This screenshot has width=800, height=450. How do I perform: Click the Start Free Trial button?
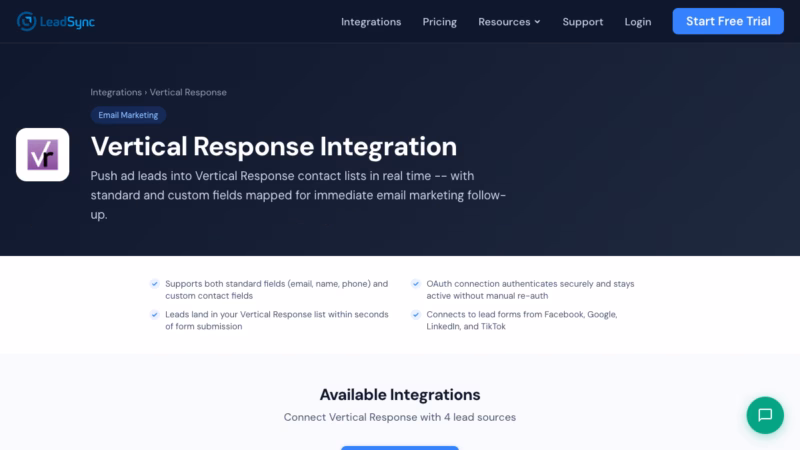[728, 21]
